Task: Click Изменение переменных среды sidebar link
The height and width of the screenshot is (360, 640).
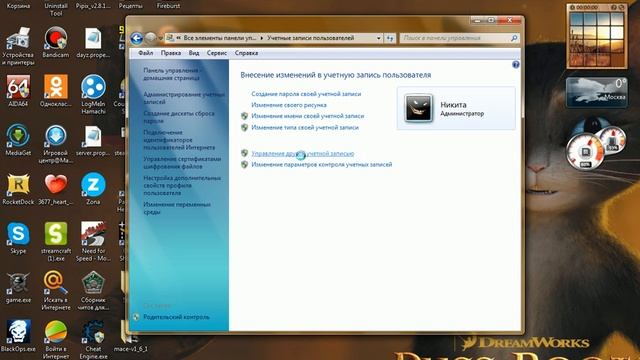Action: click(177, 208)
